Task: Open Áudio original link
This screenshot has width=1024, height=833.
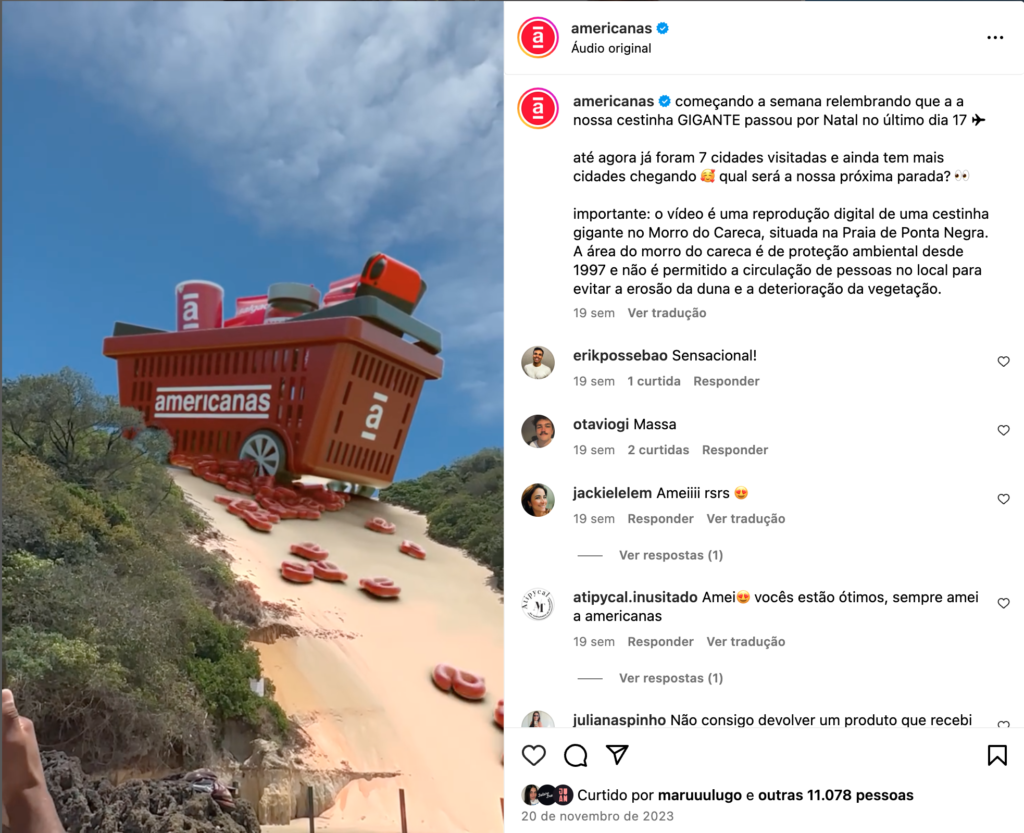Action: tap(611, 48)
